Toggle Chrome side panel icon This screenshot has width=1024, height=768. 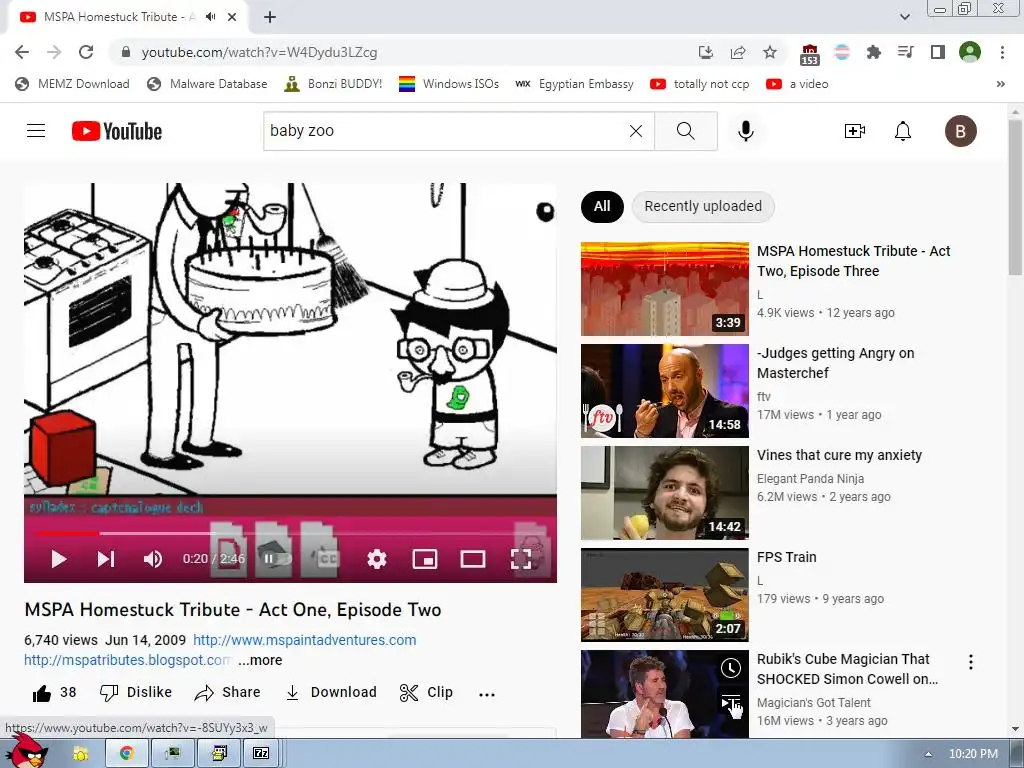(x=938, y=52)
